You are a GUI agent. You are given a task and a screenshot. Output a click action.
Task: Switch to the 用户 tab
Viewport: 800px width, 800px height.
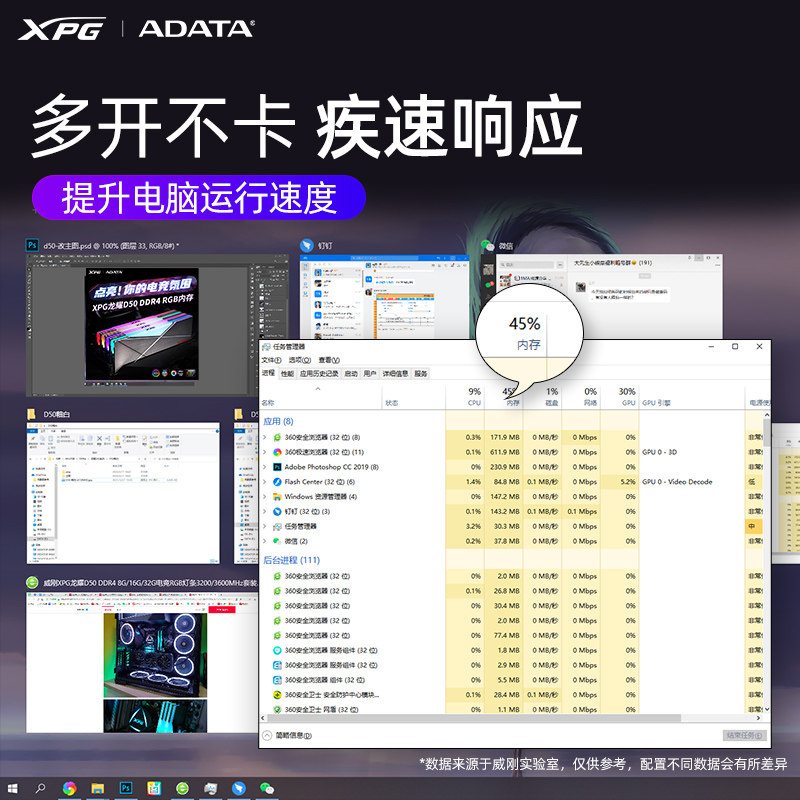369,373
